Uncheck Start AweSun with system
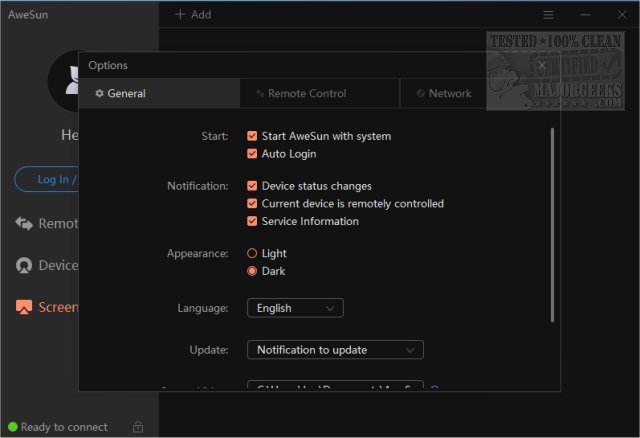The width and height of the screenshot is (640, 438). click(252, 136)
